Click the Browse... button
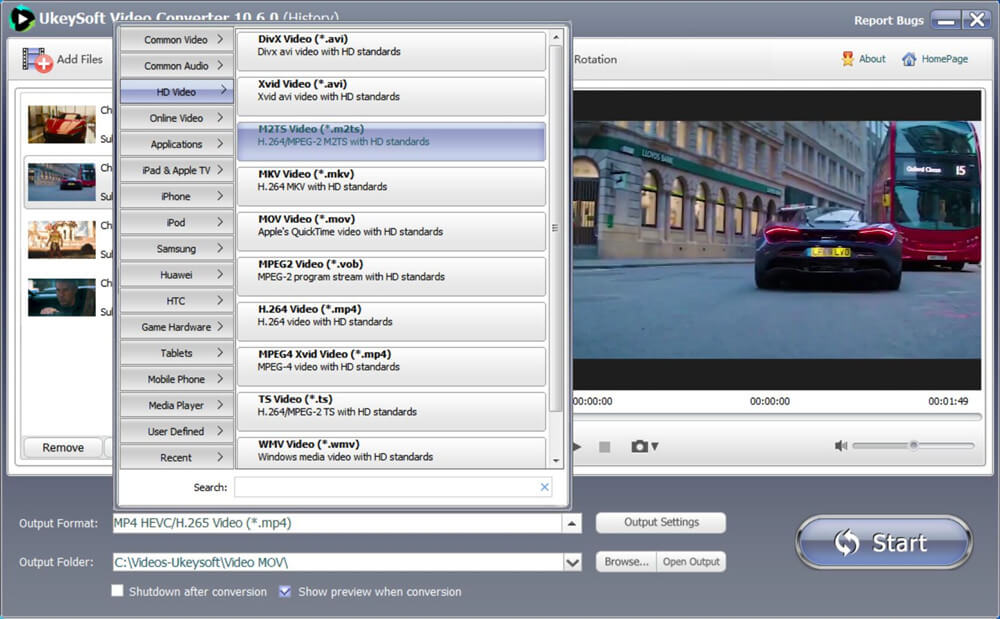The width and height of the screenshot is (1000, 619). click(626, 562)
